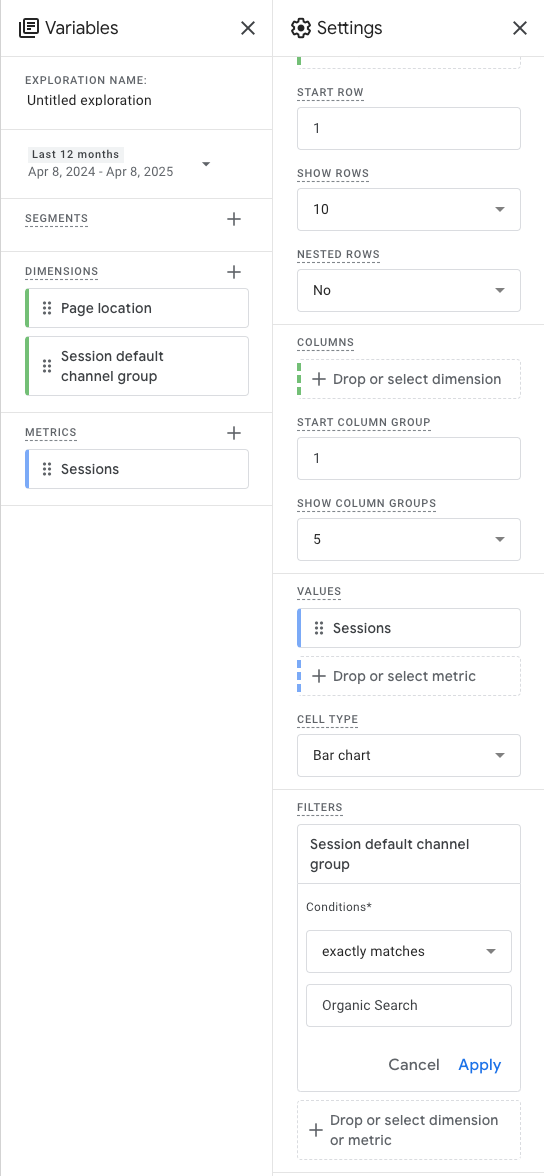Image resolution: width=544 pixels, height=1176 pixels.
Task: Close the Settings panel
Action: coord(519,28)
